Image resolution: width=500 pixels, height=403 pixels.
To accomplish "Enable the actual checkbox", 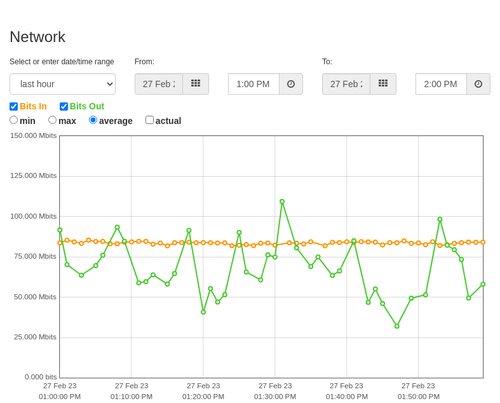I will pyautogui.click(x=150, y=120).
